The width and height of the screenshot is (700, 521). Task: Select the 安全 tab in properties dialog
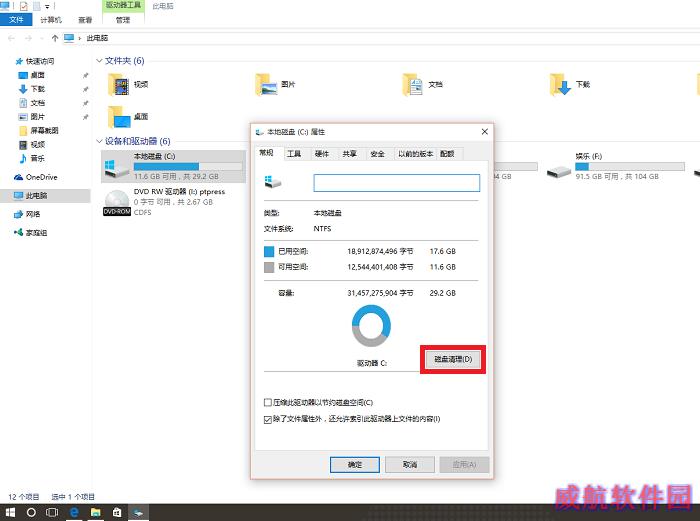(378, 154)
